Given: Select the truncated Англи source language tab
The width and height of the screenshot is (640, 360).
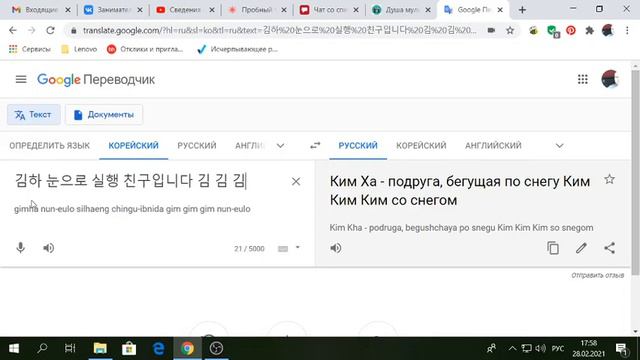Looking at the screenshot, I should 250,146.
